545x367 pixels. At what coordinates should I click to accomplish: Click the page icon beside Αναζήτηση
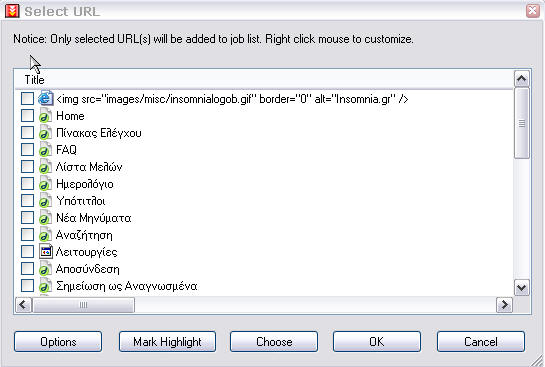click(x=45, y=235)
